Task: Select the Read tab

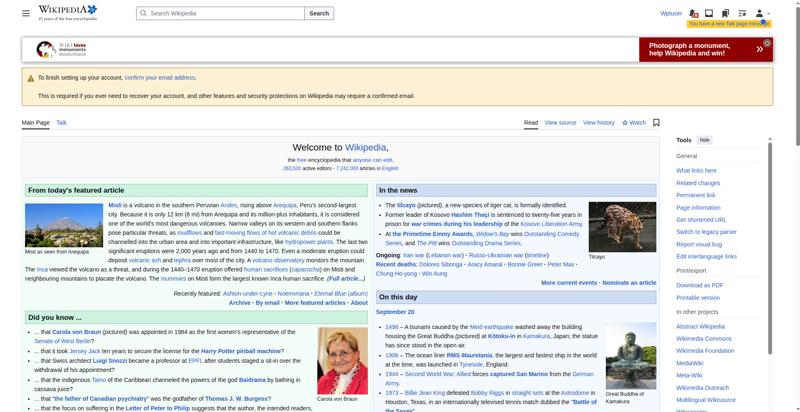Action: 531,122
